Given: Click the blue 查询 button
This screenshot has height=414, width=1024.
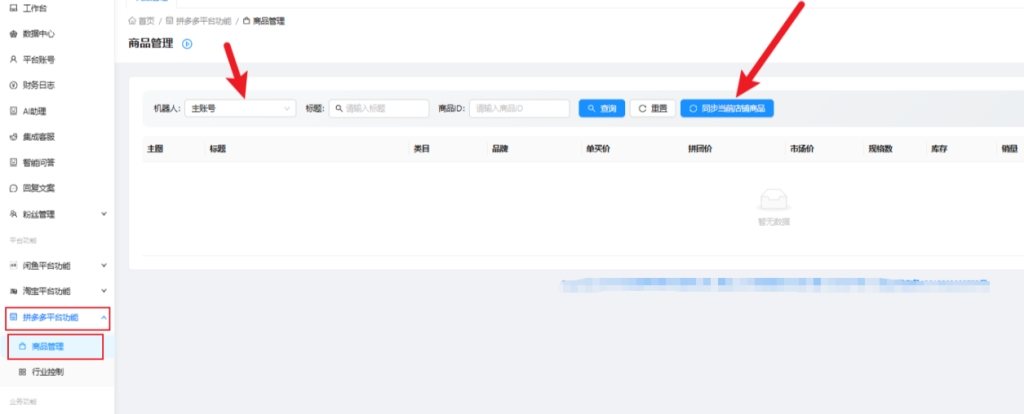Looking at the screenshot, I should (602, 108).
